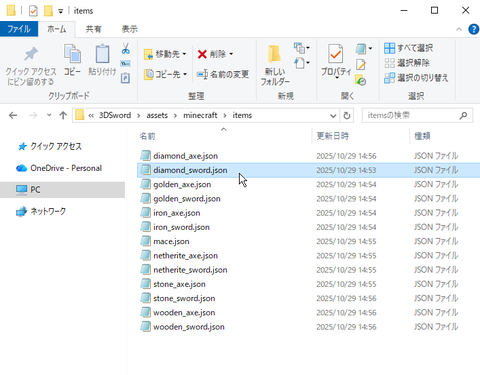Select stone_axe.json file
The height and width of the screenshot is (375, 480).
click(x=179, y=284)
